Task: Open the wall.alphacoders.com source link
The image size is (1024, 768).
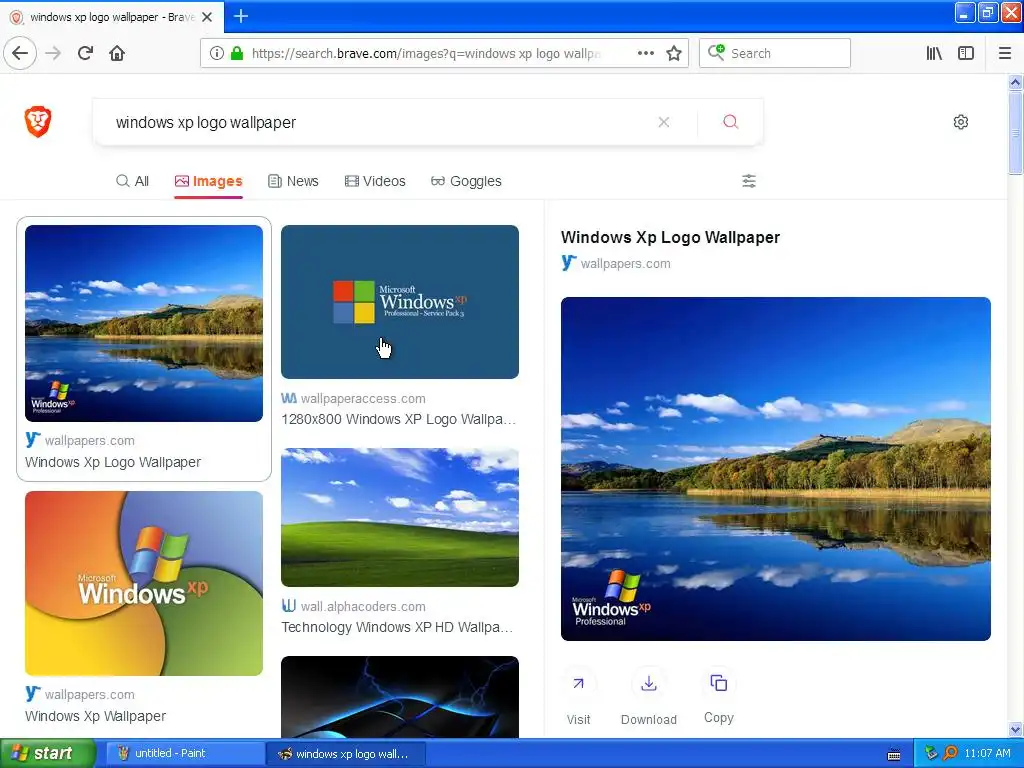Action: click(362, 607)
